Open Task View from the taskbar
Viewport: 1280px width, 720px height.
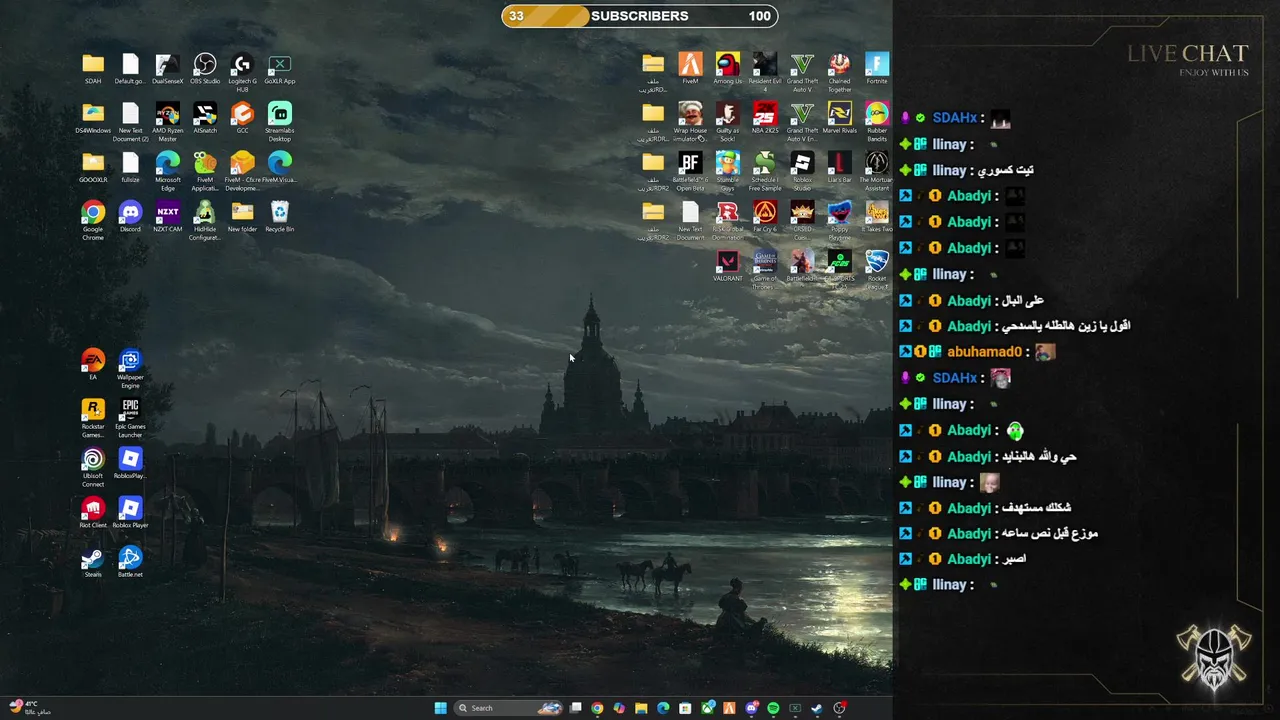click(x=576, y=708)
